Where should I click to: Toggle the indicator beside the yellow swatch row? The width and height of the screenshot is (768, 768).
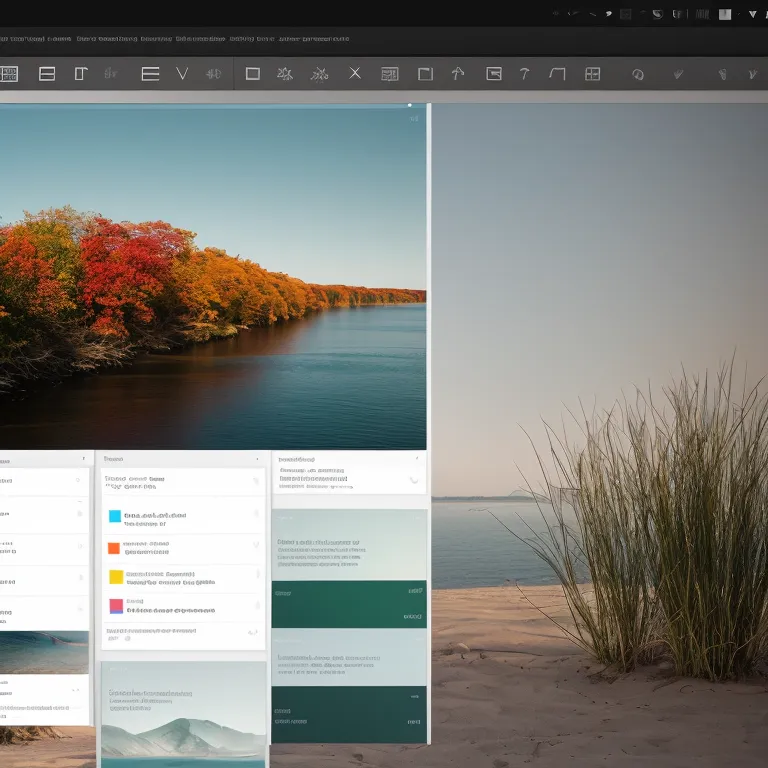256,575
